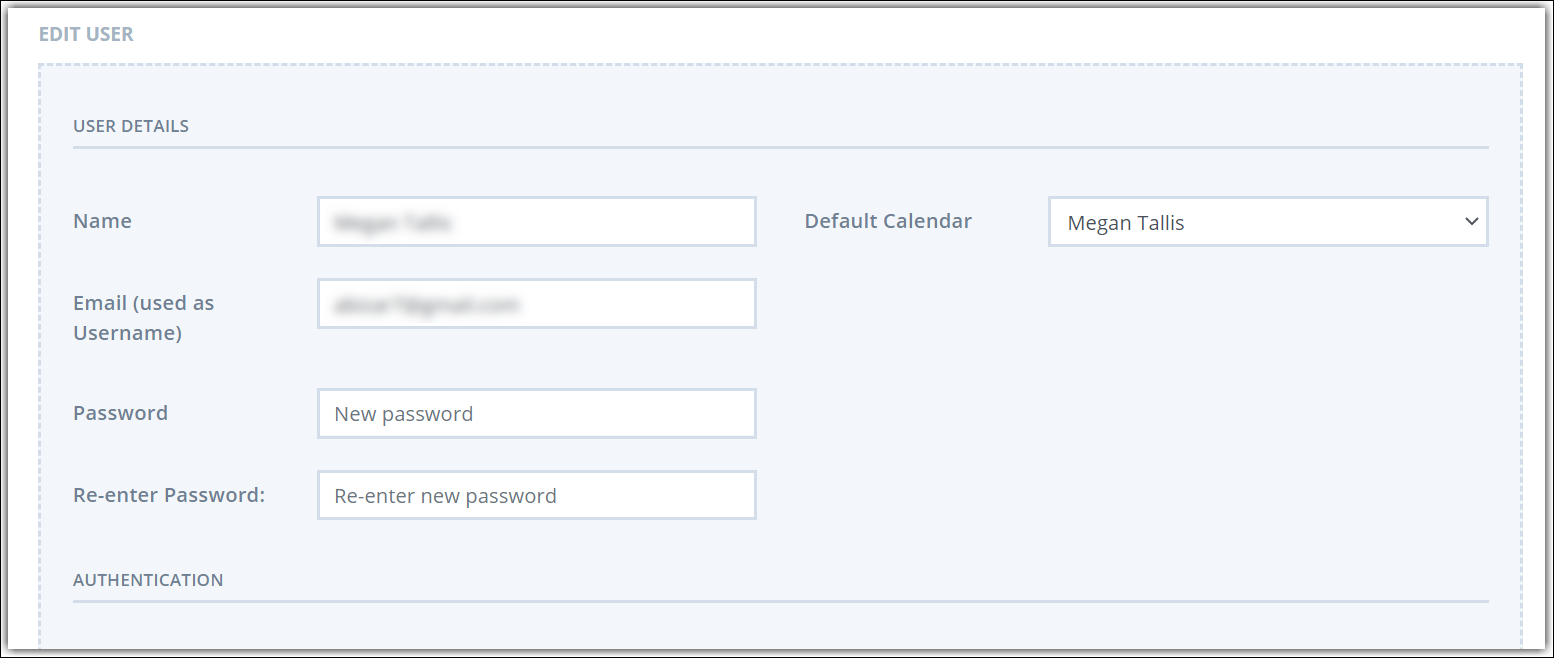Viewport: 1554px width, 658px height.
Task: Select the USER DETAILS section header
Action: (x=131, y=126)
